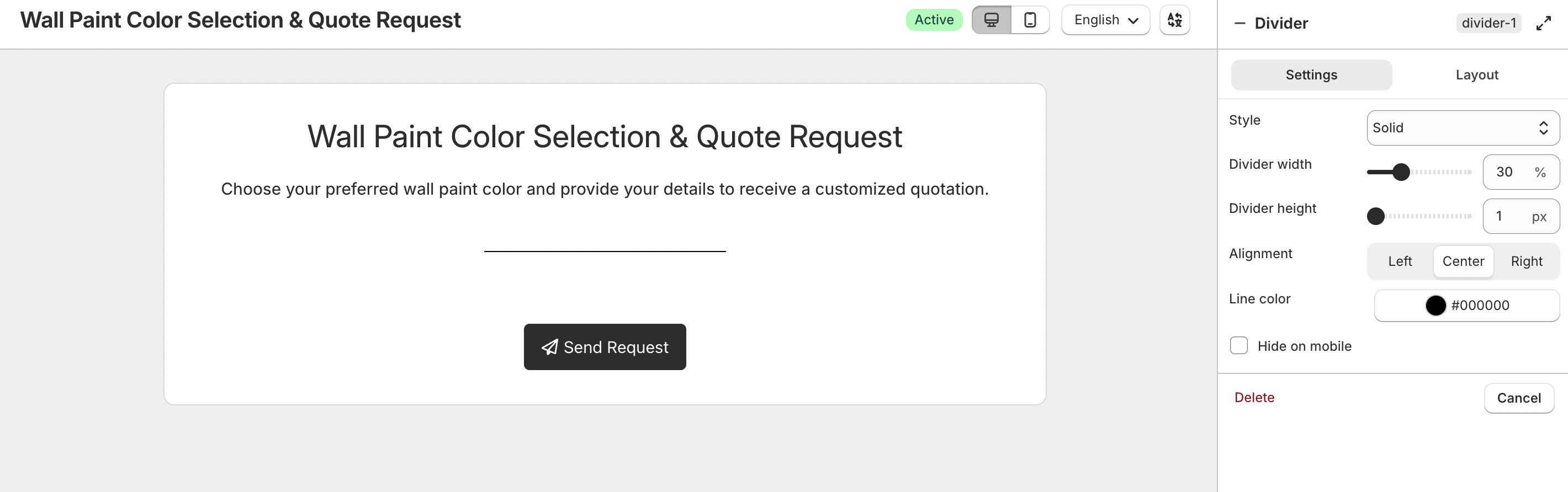
Task: Click the Cancel button
Action: 1518,398
